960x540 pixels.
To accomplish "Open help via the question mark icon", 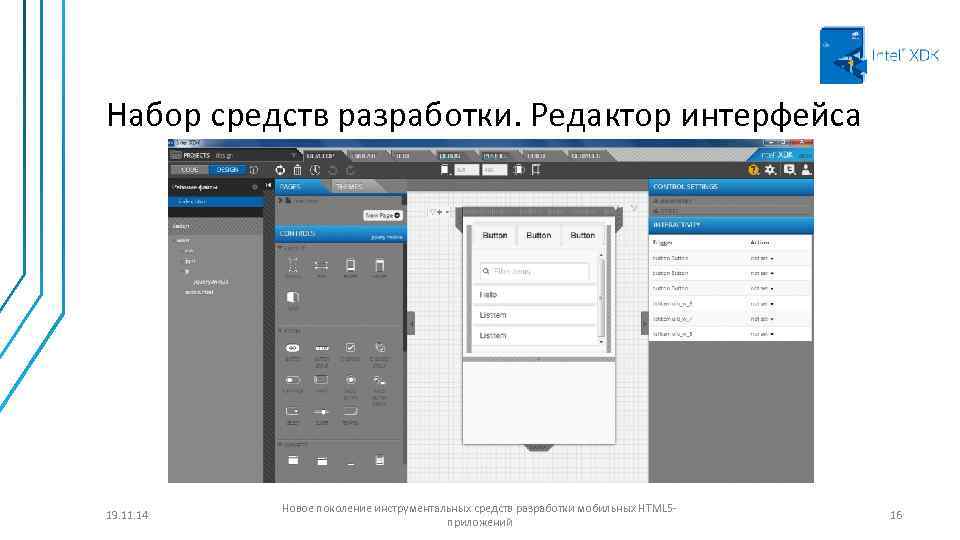I will [x=754, y=170].
